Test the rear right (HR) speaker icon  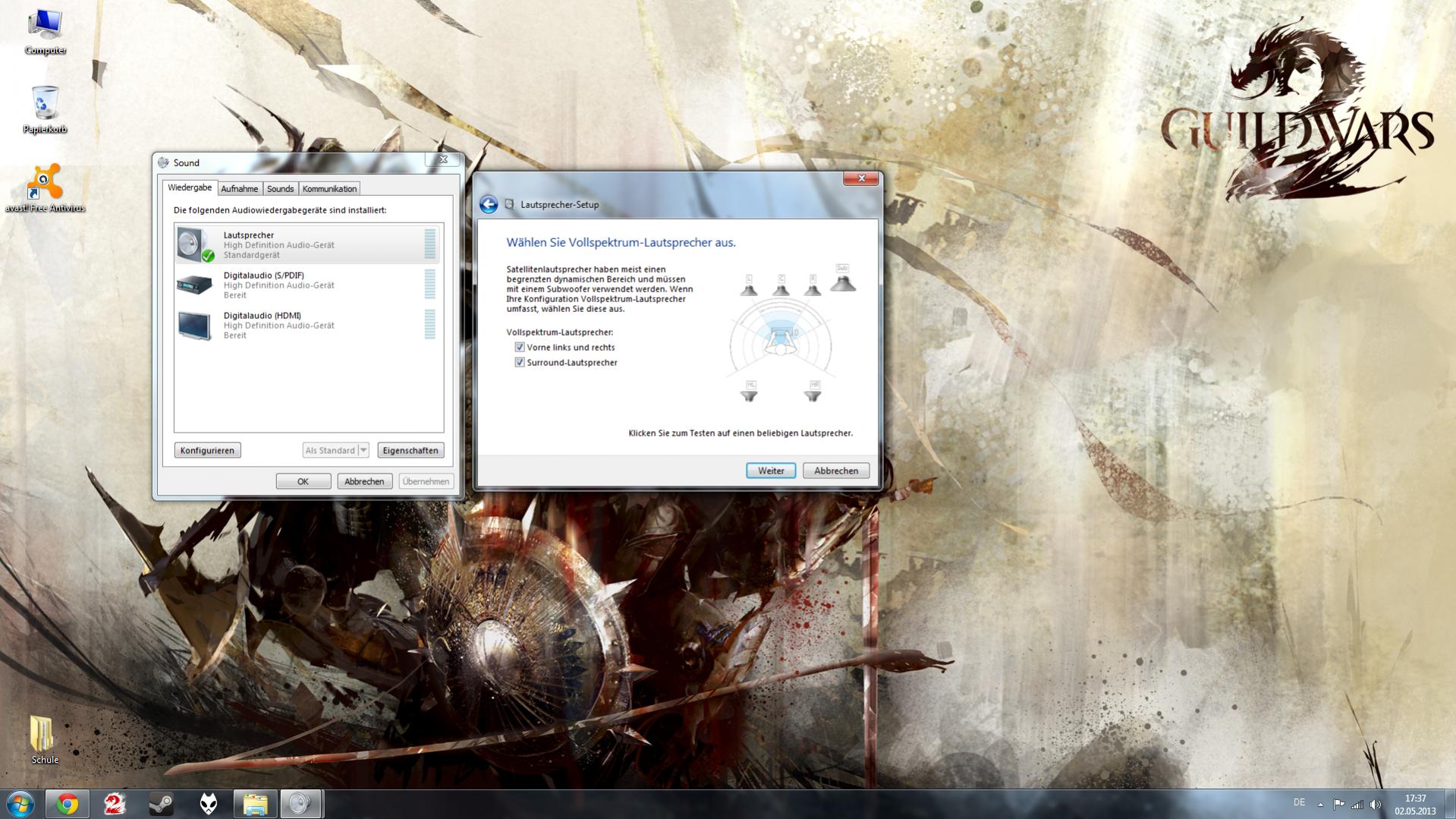point(813,392)
